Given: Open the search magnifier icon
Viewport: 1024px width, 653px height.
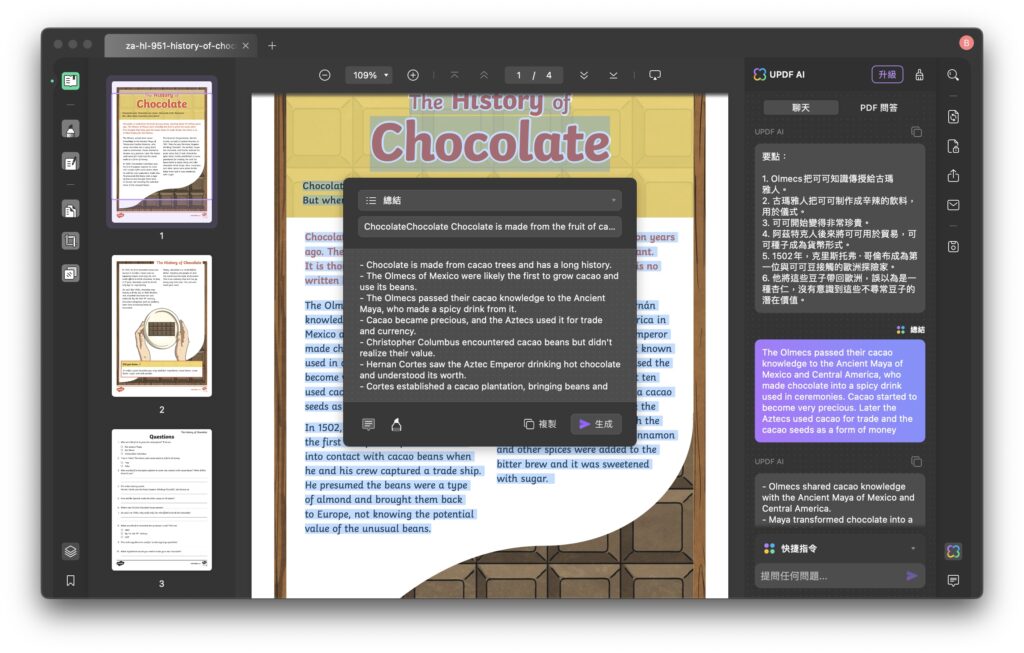Looking at the screenshot, I should coord(953,75).
